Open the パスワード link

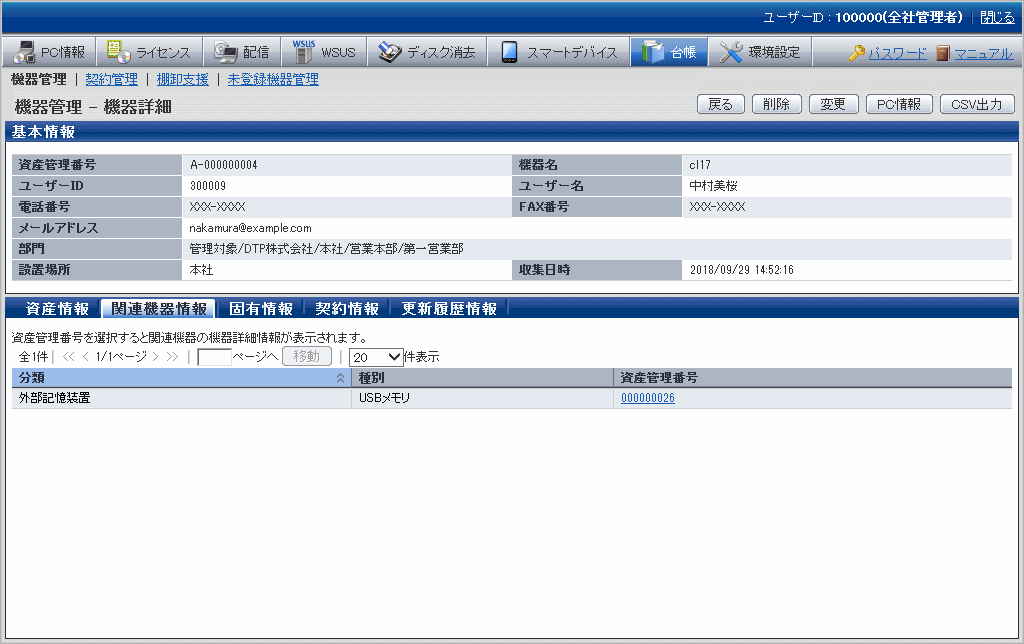(897, 54)
